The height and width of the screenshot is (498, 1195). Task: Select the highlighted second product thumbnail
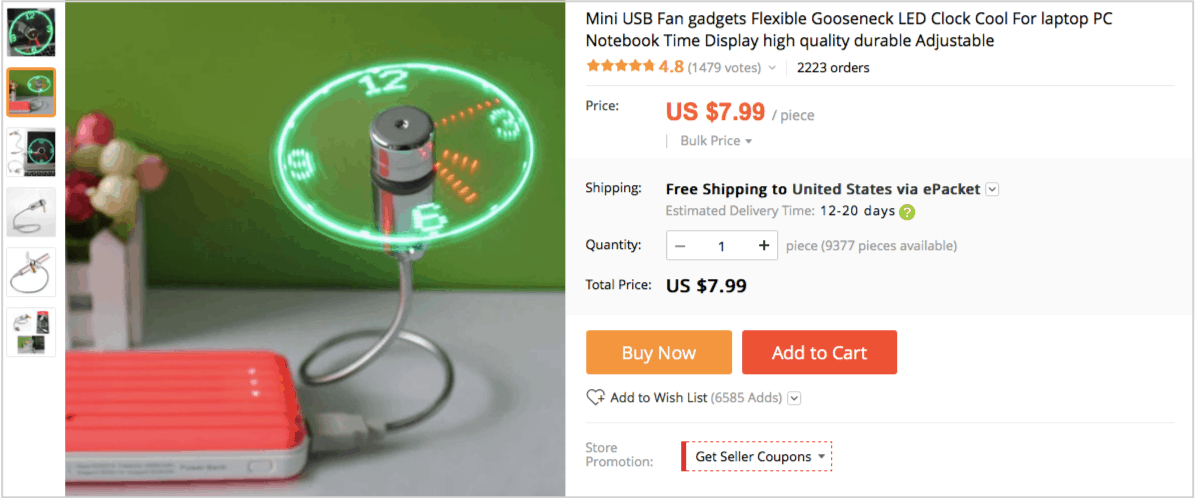31,92
